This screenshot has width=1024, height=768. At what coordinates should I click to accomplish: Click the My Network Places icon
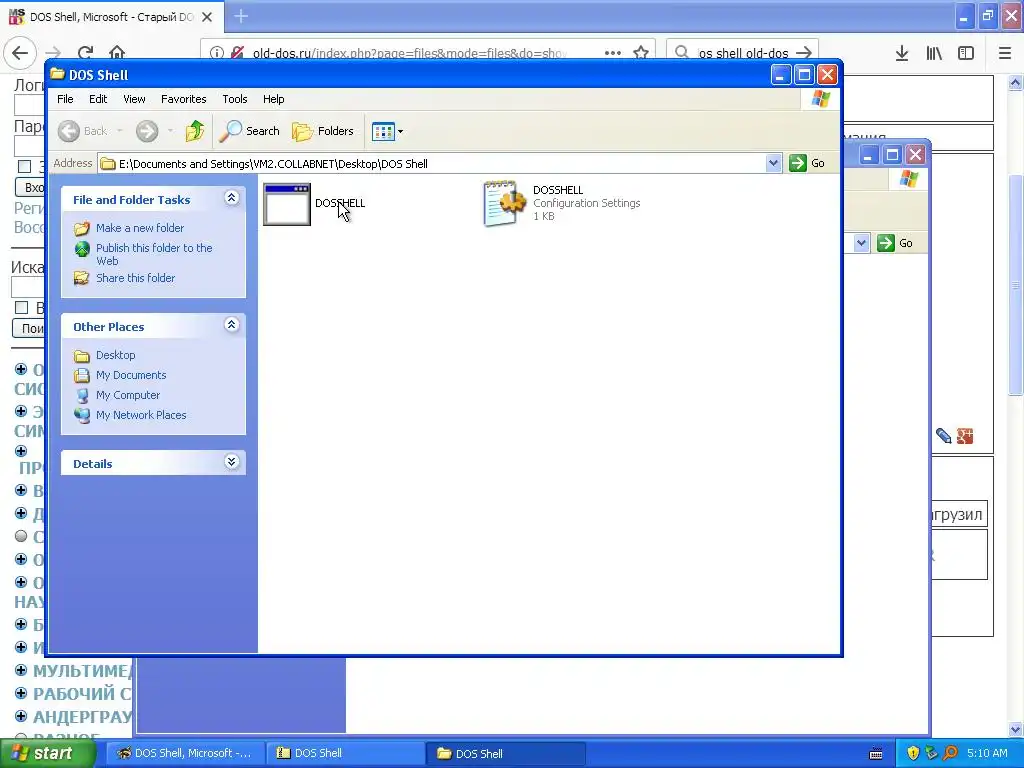pos(82,415)
